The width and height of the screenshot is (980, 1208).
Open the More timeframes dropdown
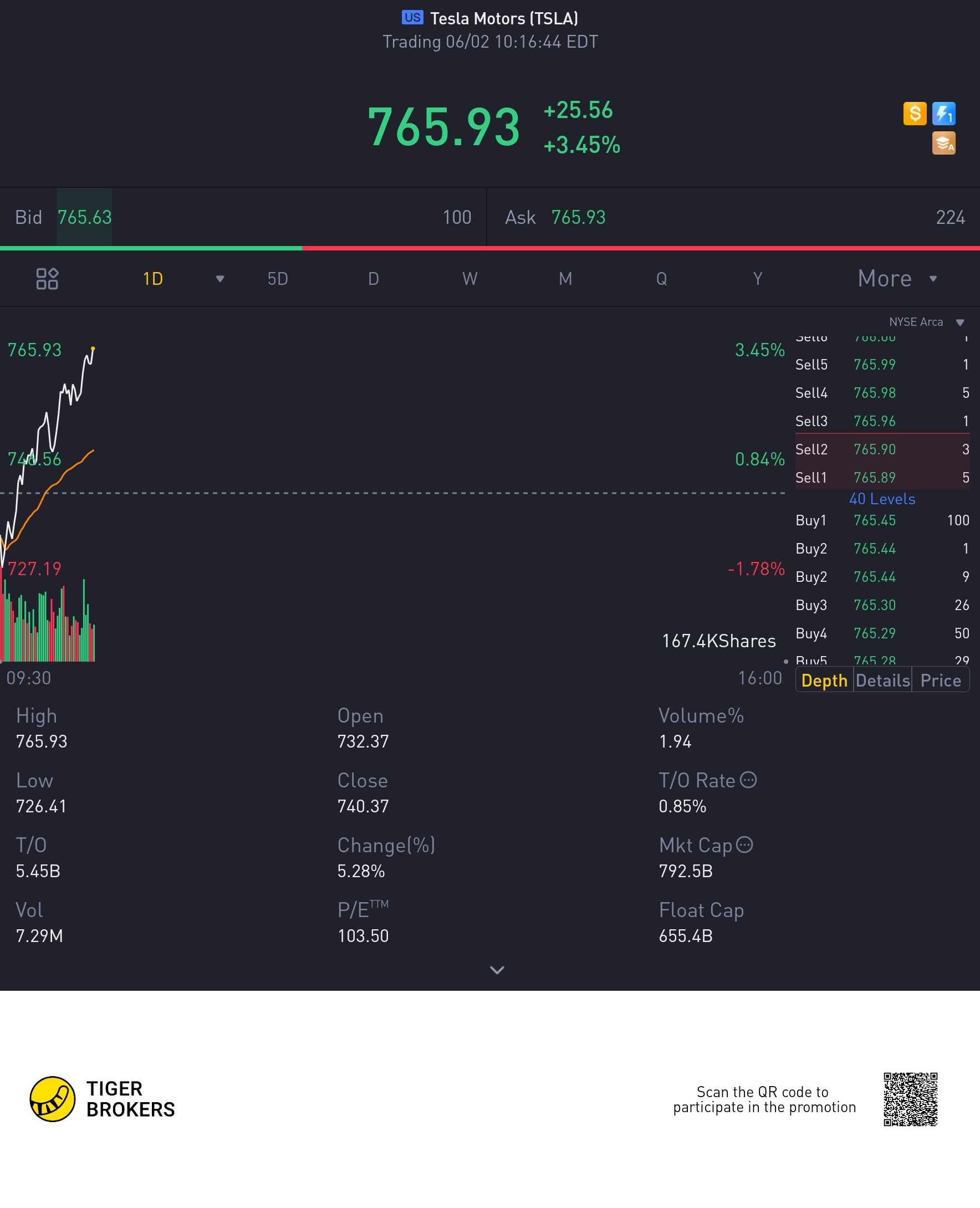pos(897,279)
